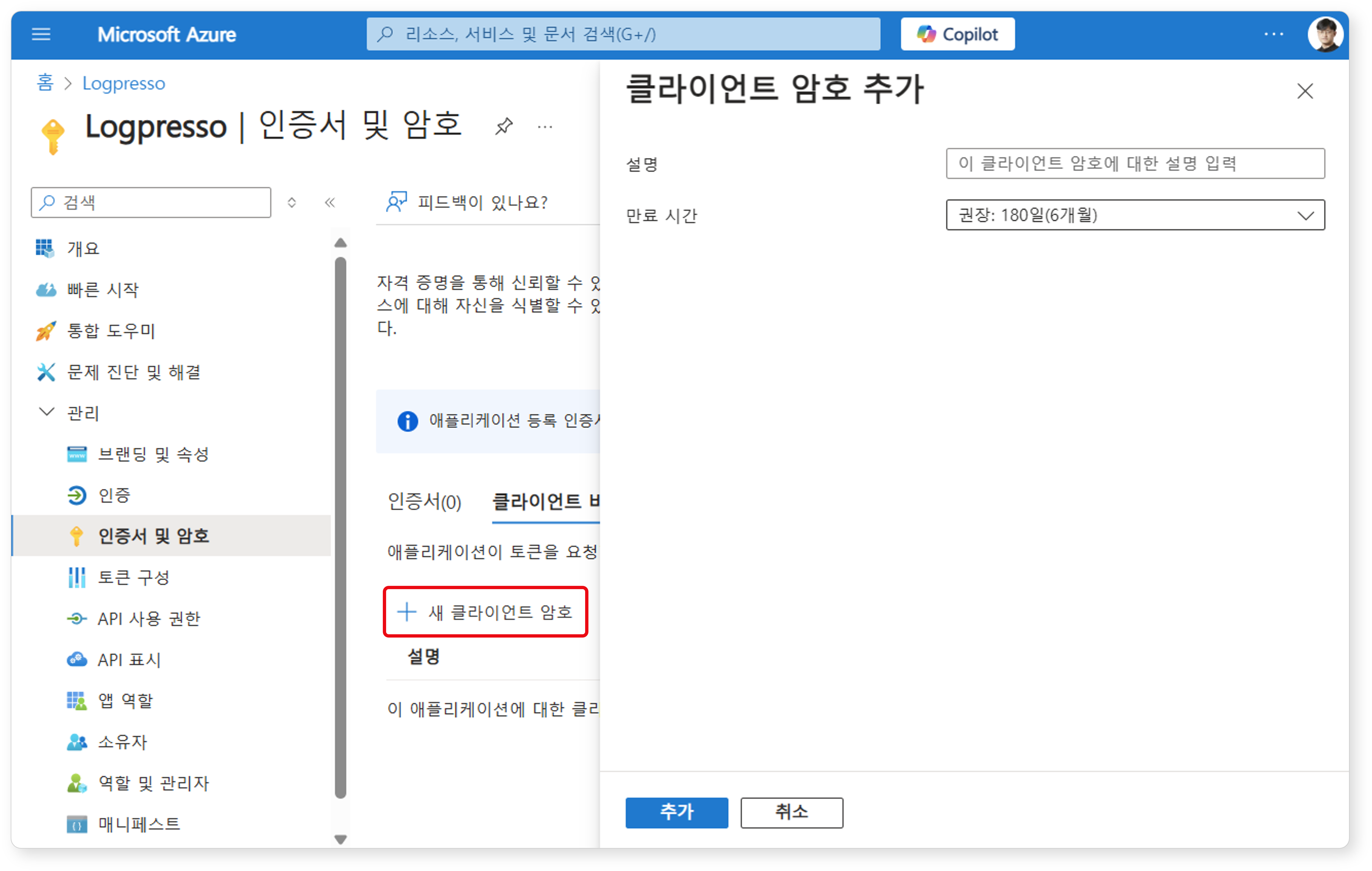Screen dimensions: 1372x871
Task: Click the 개요 grid icon
Action: coord(45,248)
